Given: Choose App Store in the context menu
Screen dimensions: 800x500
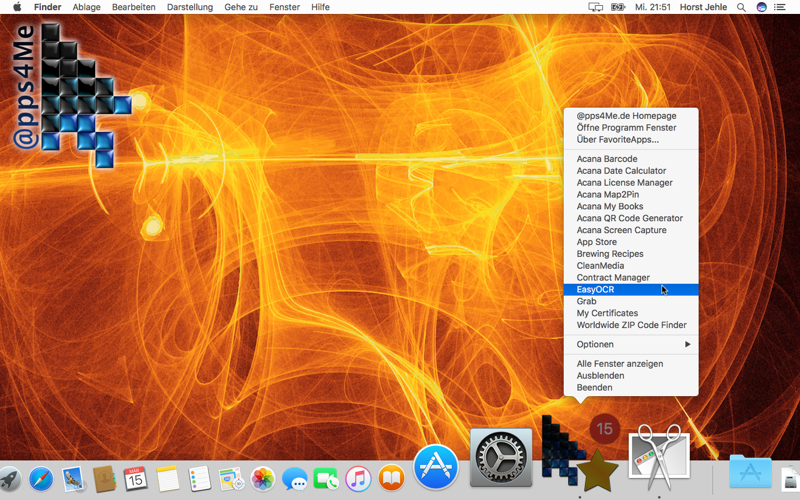Looking at the screenshot, I should click(x=631, y=242).
